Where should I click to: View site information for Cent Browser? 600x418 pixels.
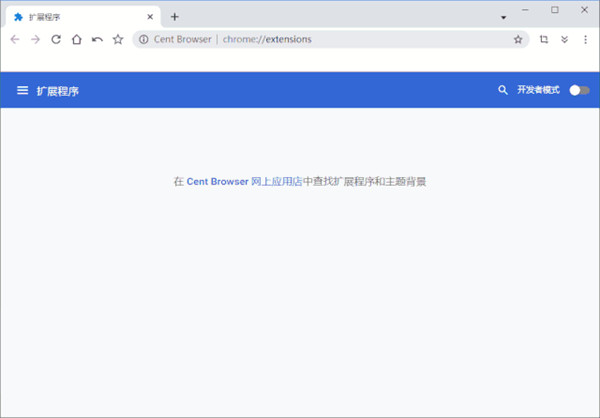pyautogui.click(x=144, y=39)
